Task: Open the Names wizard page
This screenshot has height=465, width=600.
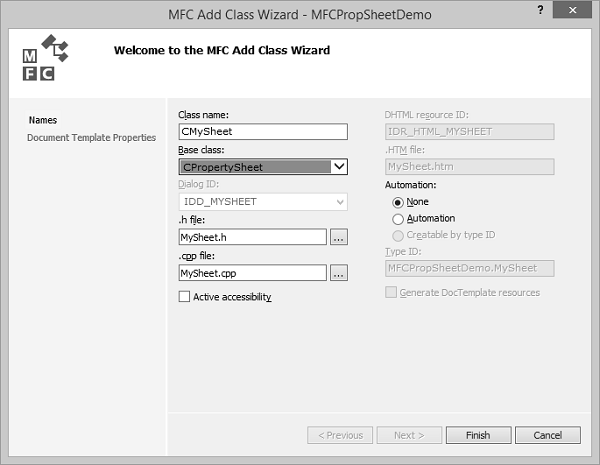Action: click(43, 120)
